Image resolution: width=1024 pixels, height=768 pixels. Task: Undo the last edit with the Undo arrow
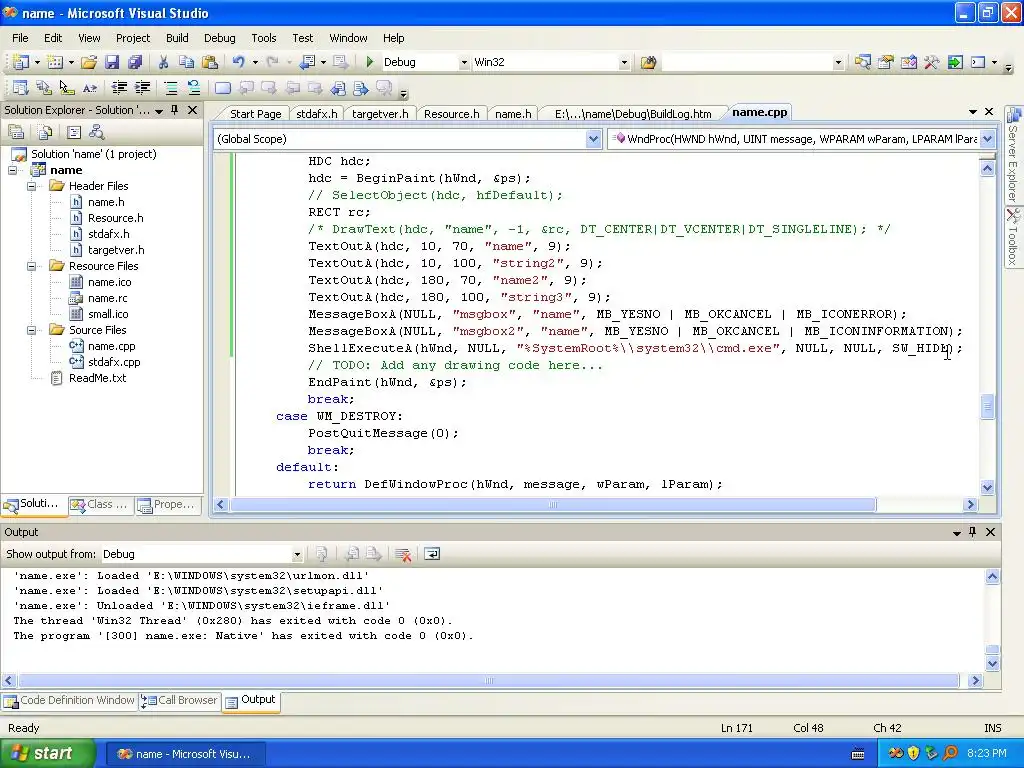pos(238,62)
